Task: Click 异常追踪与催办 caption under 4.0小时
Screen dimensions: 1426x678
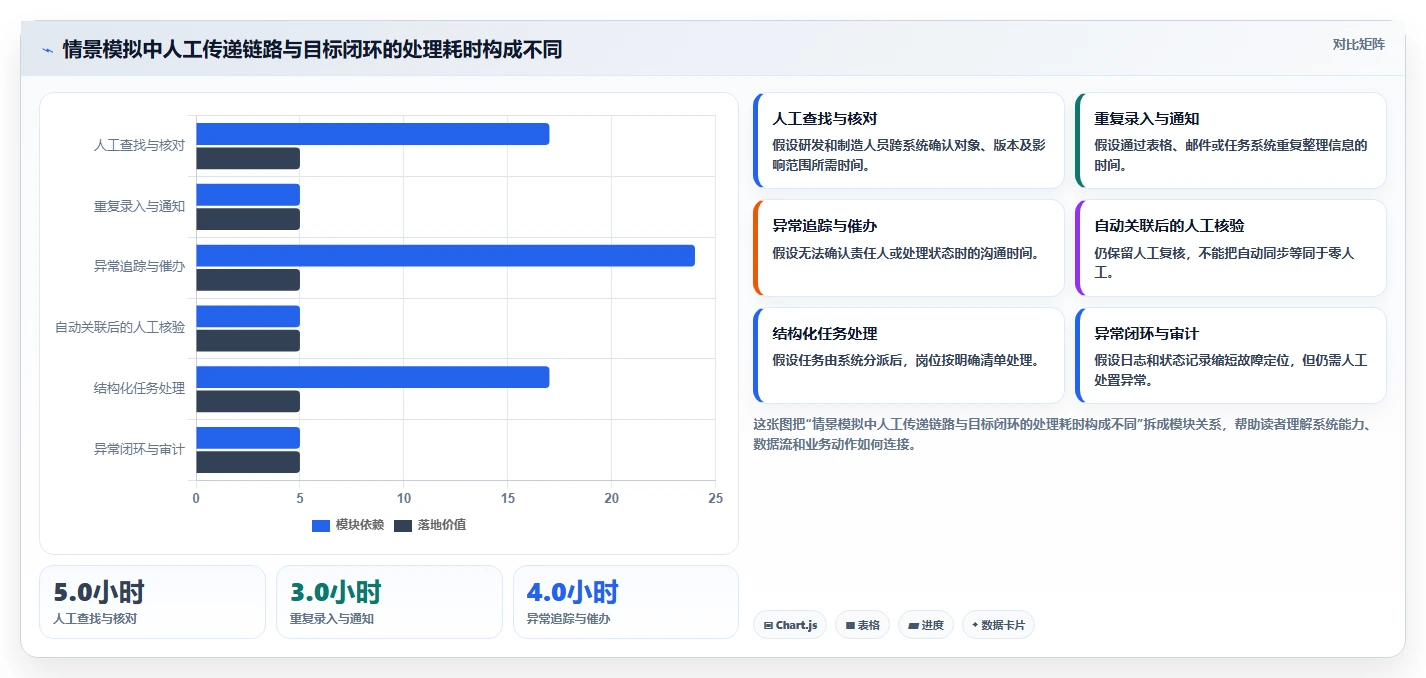Action: click(569, 619)
